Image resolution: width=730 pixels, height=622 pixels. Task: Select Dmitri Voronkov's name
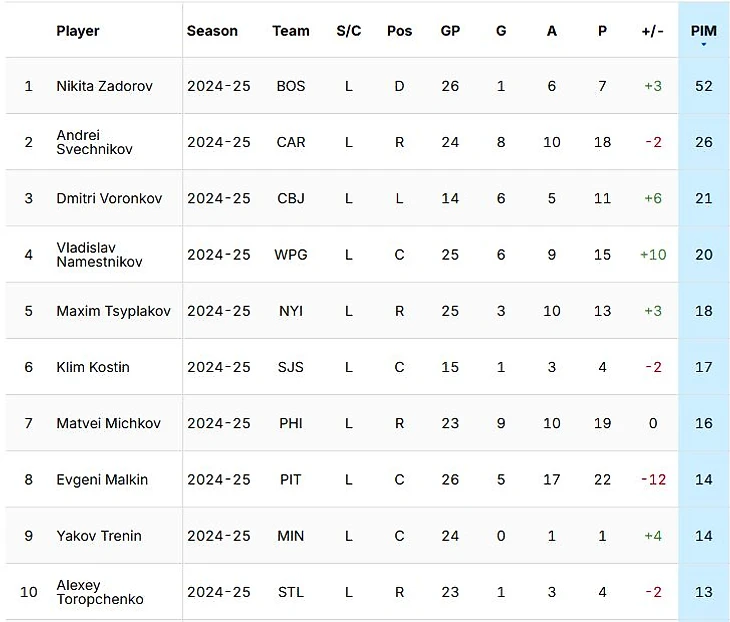[107, 198]
